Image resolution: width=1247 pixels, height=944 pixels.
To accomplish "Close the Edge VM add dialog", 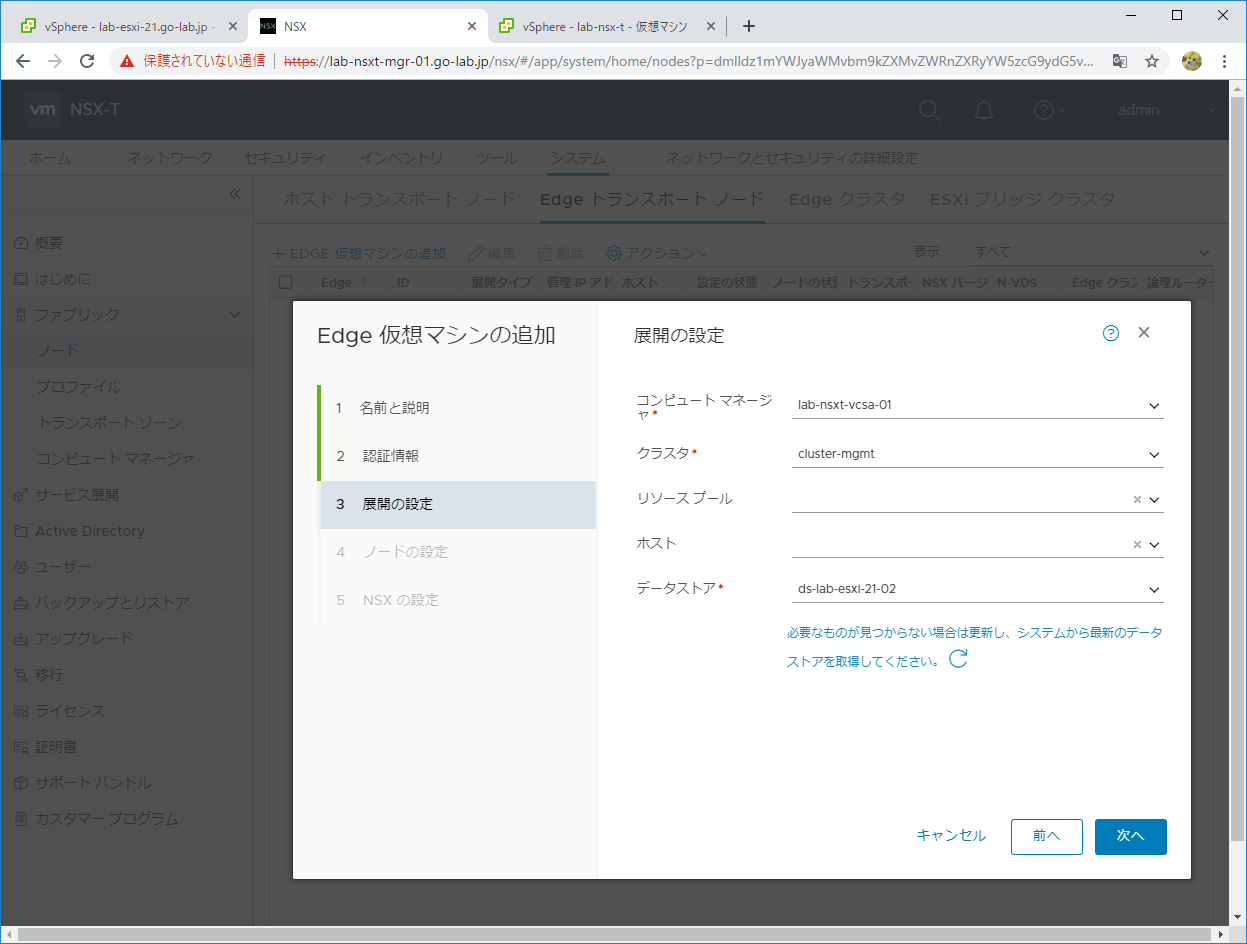I will coord(1144,333).
